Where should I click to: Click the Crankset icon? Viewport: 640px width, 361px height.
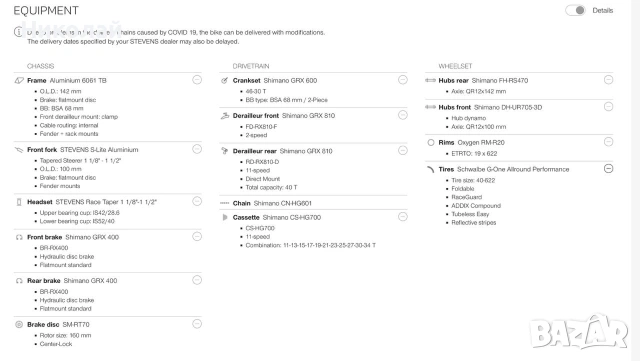[224, 80]
